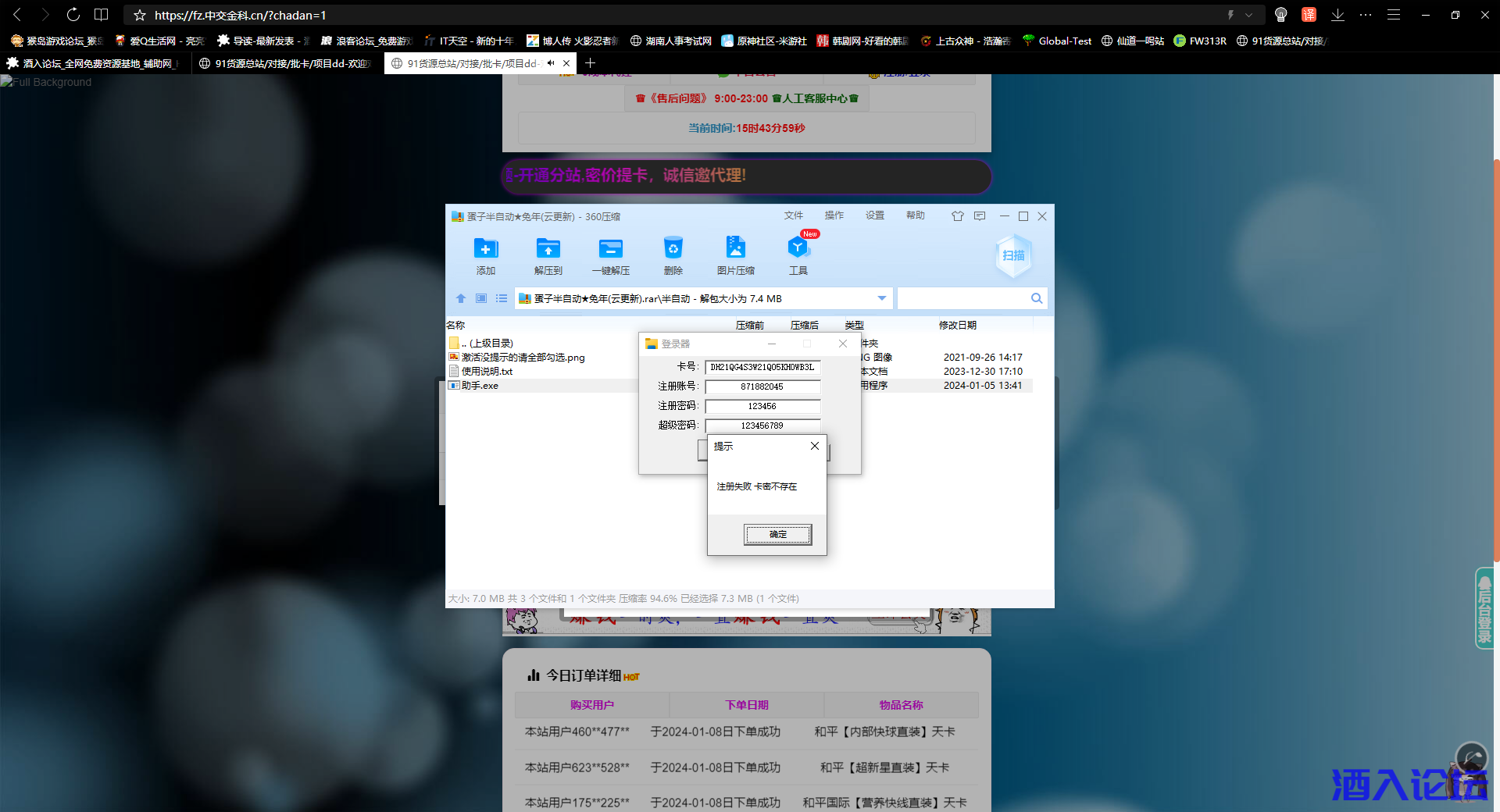Sort by the 类型 column header
Image resolution: width=1500 pixels, height=812 pixels.
click(854, 325)
